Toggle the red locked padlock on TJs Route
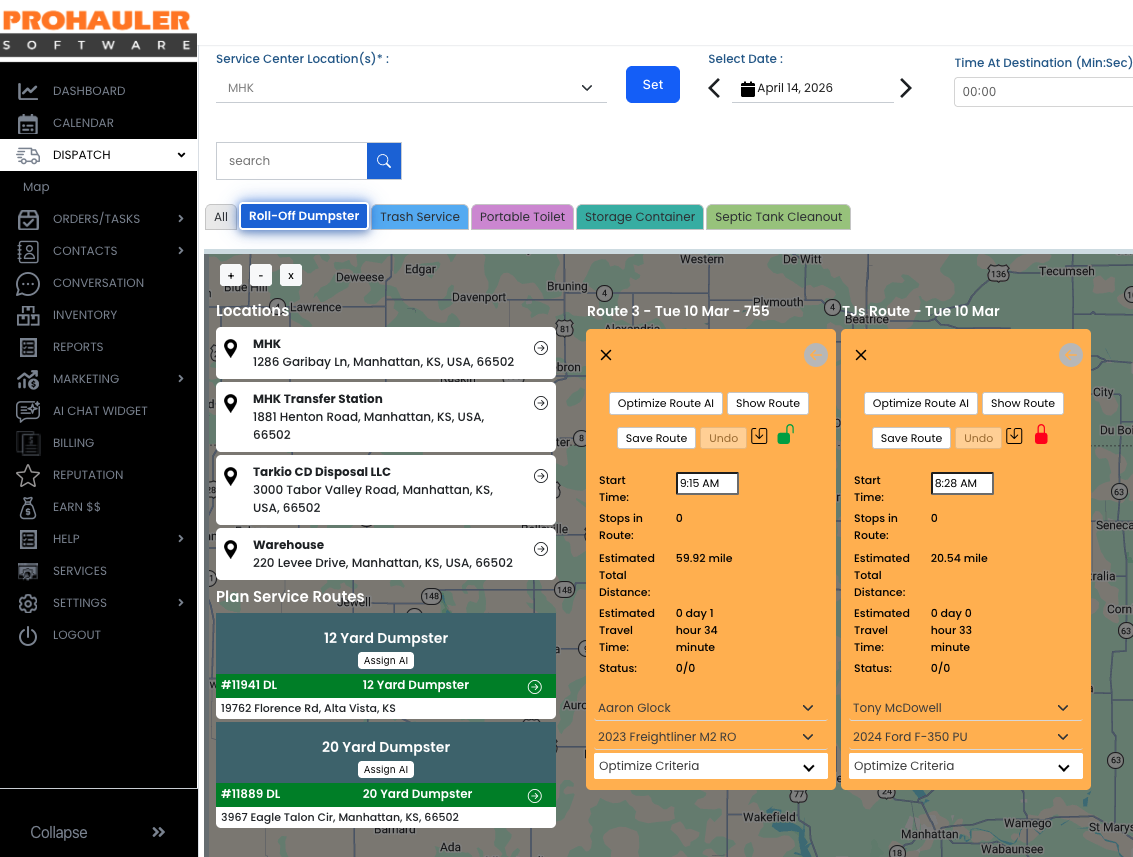Viewport: 1133px width, 857px height. coord(1041,434)
